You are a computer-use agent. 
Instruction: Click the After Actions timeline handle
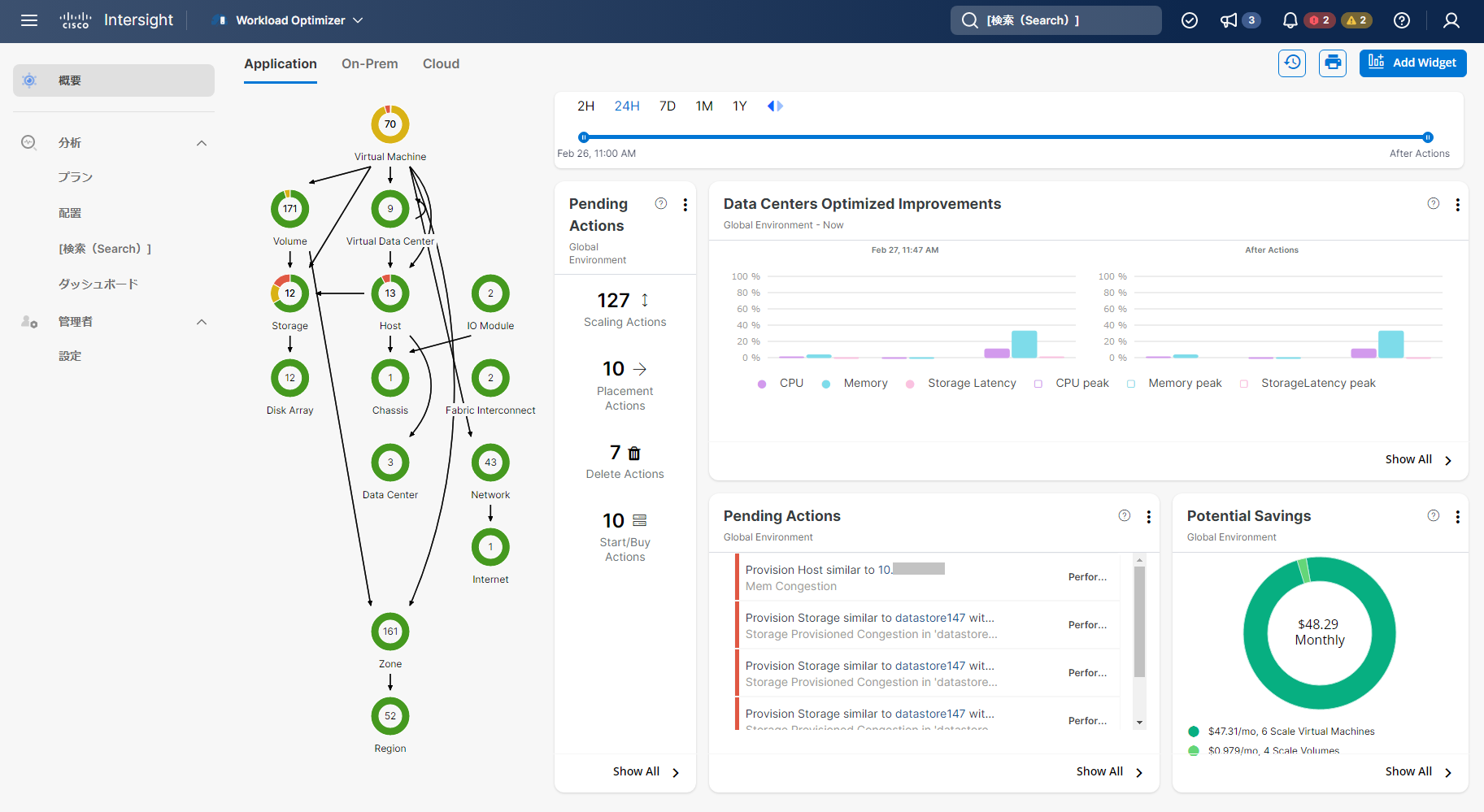pos(1428,137)
